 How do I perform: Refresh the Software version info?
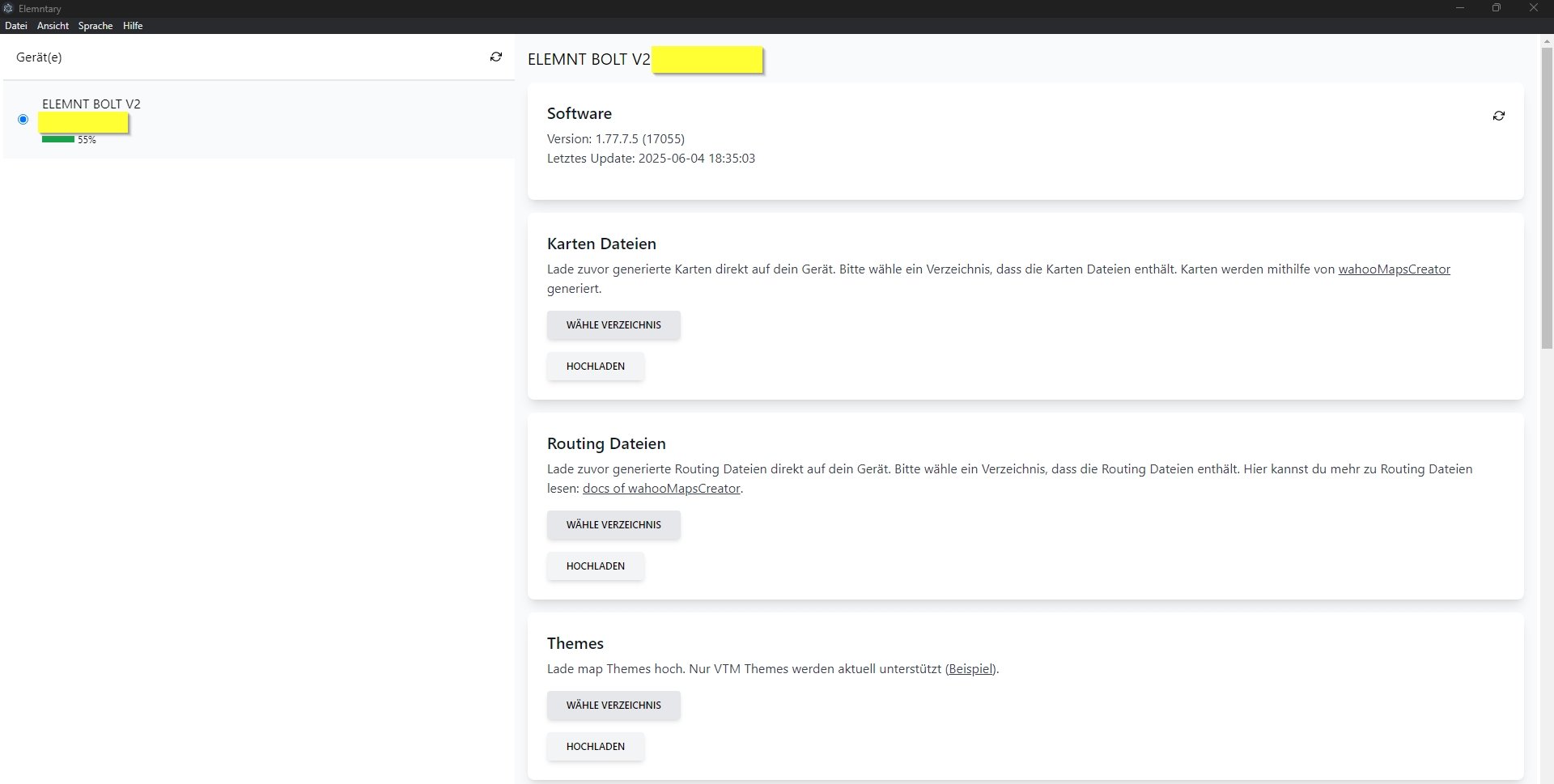(x=1499, y=116)
